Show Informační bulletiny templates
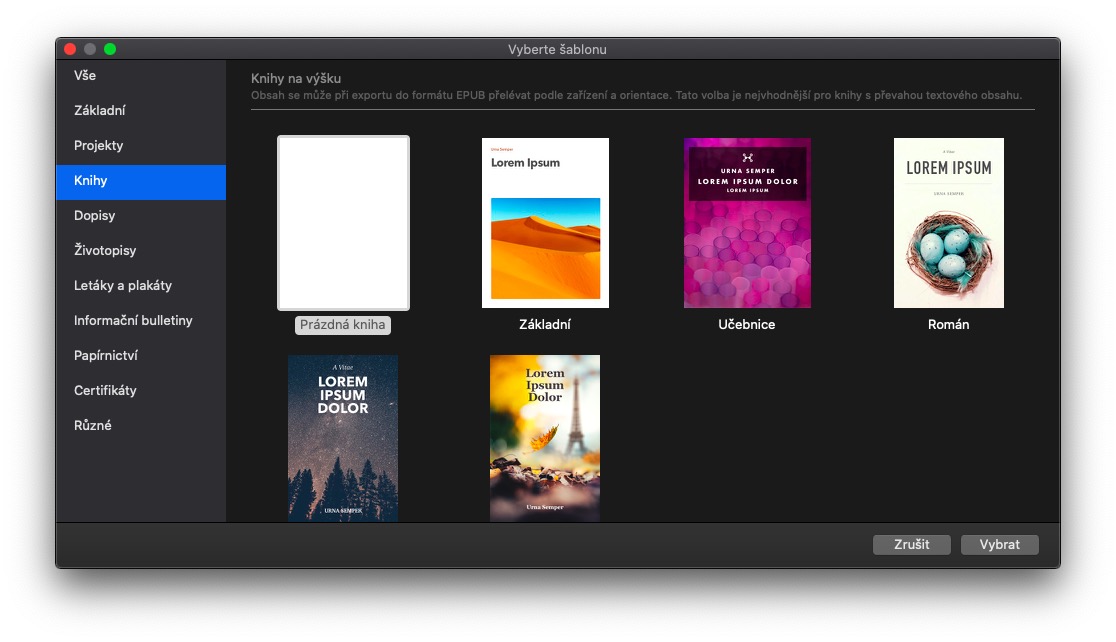 pos(140,320)
